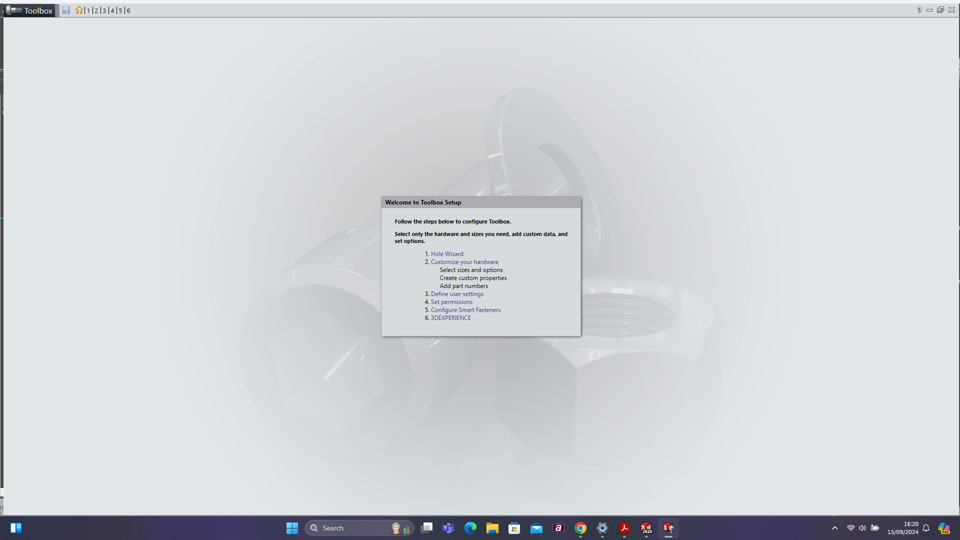Jump to step 3 in toolbar
The width and height of the screenshot is (960, 540).
pyautogui.click(x=104, y=10)
